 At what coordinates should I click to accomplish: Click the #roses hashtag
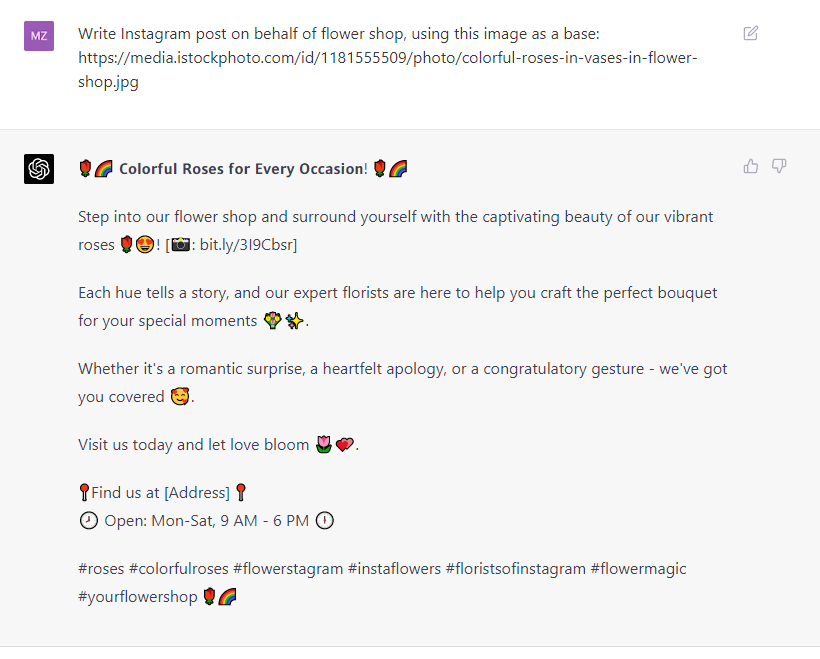coord(101,569)
